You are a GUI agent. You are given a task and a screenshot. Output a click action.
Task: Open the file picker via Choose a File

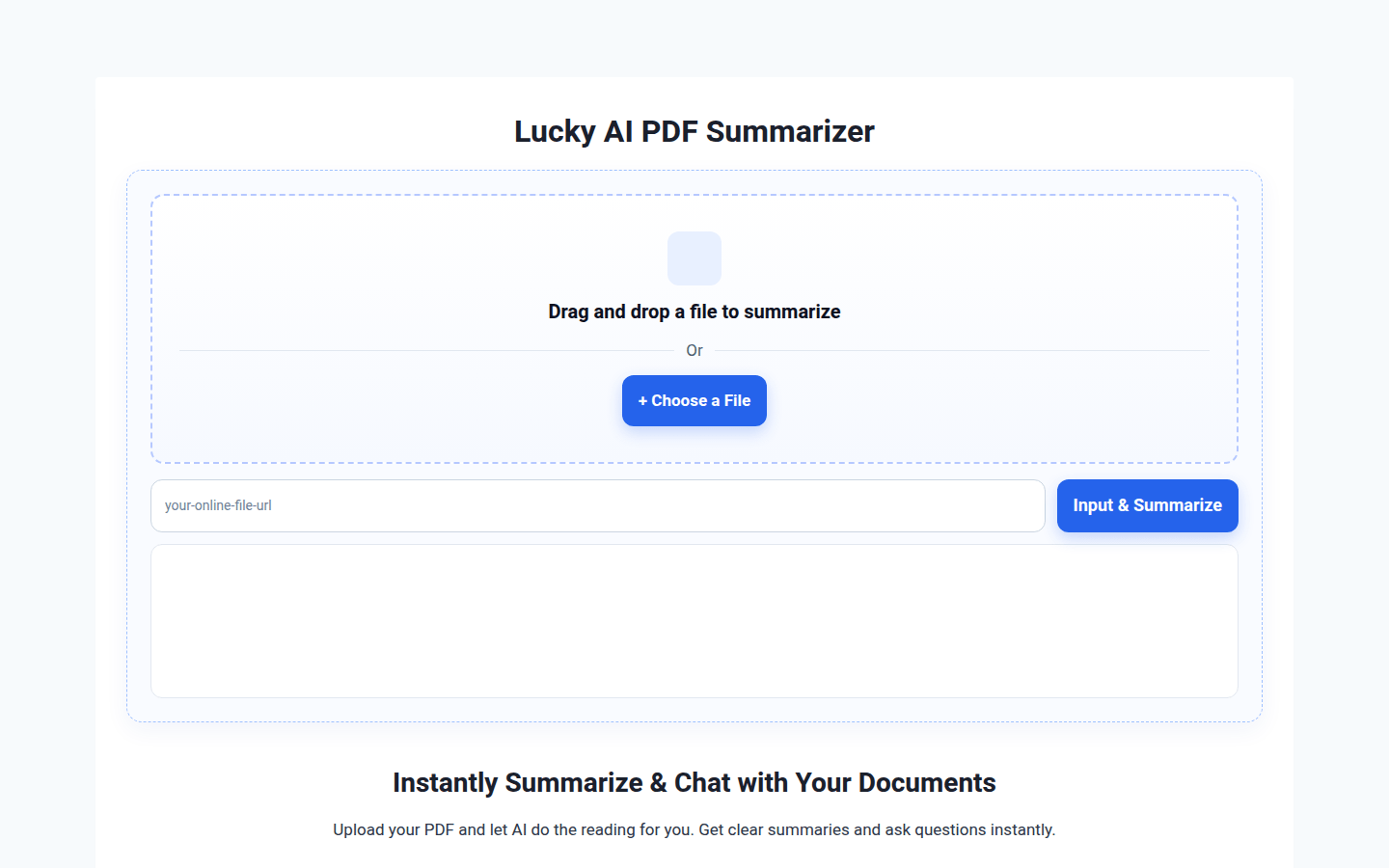[694, 400]
